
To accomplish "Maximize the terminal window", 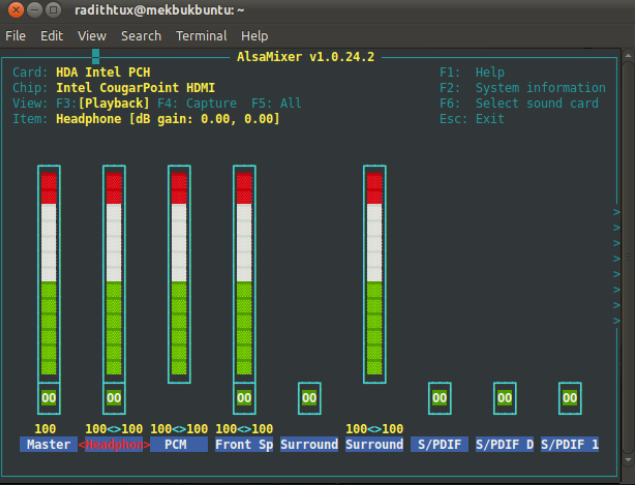I will [53, 10].
